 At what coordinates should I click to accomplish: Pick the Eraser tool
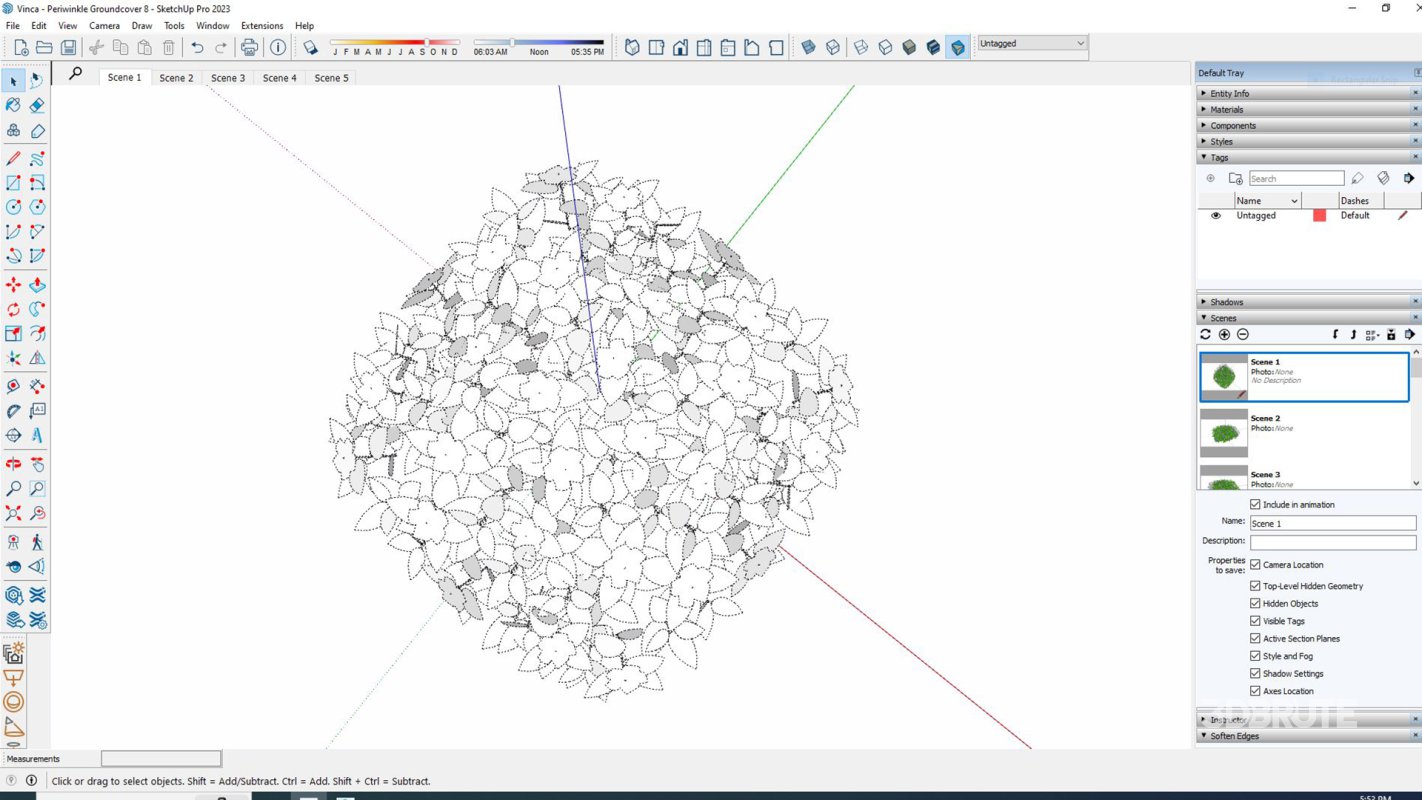click(x=37, y=105)
